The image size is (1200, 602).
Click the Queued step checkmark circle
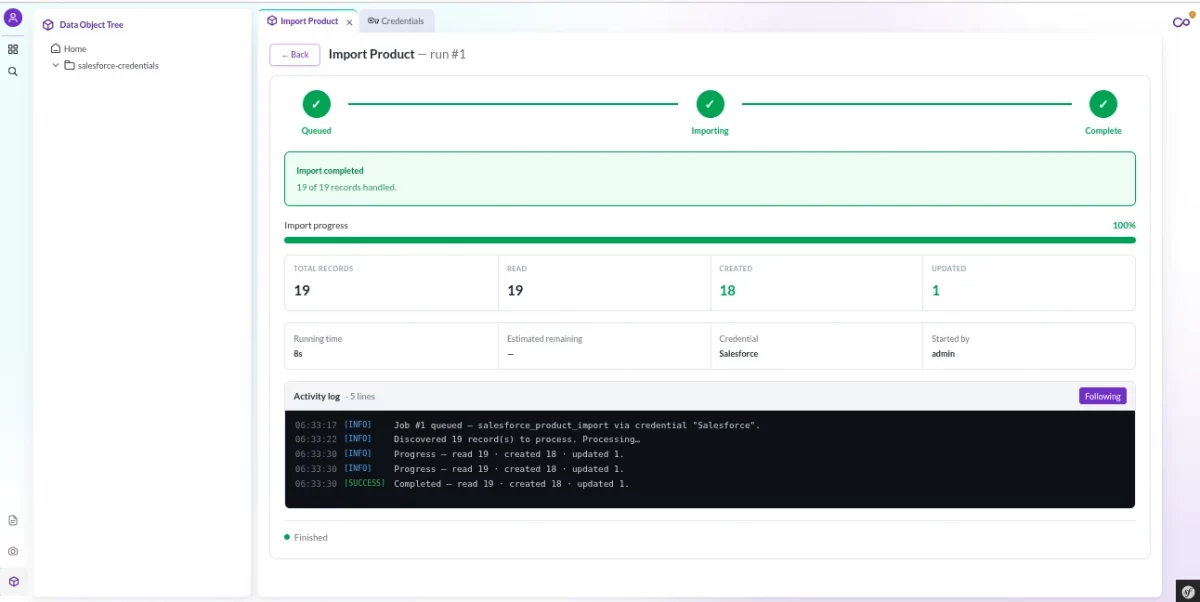tap(316, 103)
